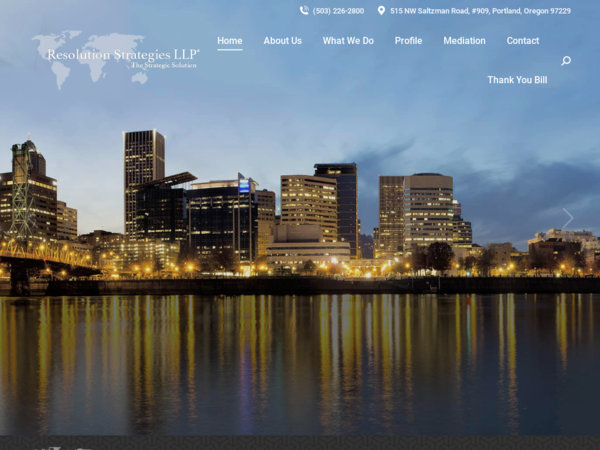Image resolution: width=600 pixels, height=450 pixels.
Task: Click the Resolution Strategies LLP logo
Action: click(116, 60)
